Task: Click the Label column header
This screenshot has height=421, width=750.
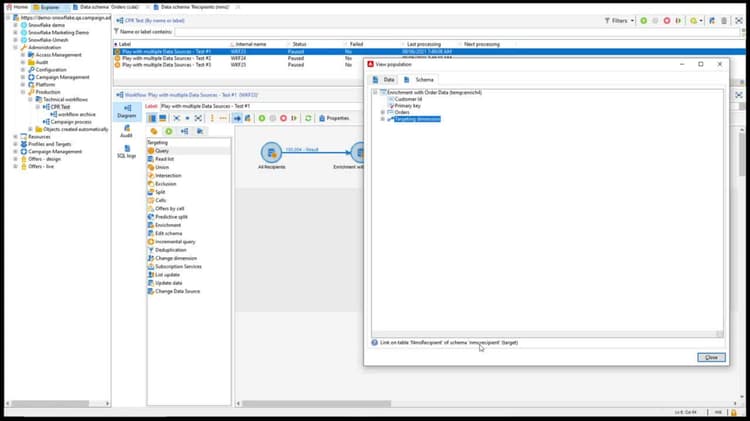Action: (171, 44)
